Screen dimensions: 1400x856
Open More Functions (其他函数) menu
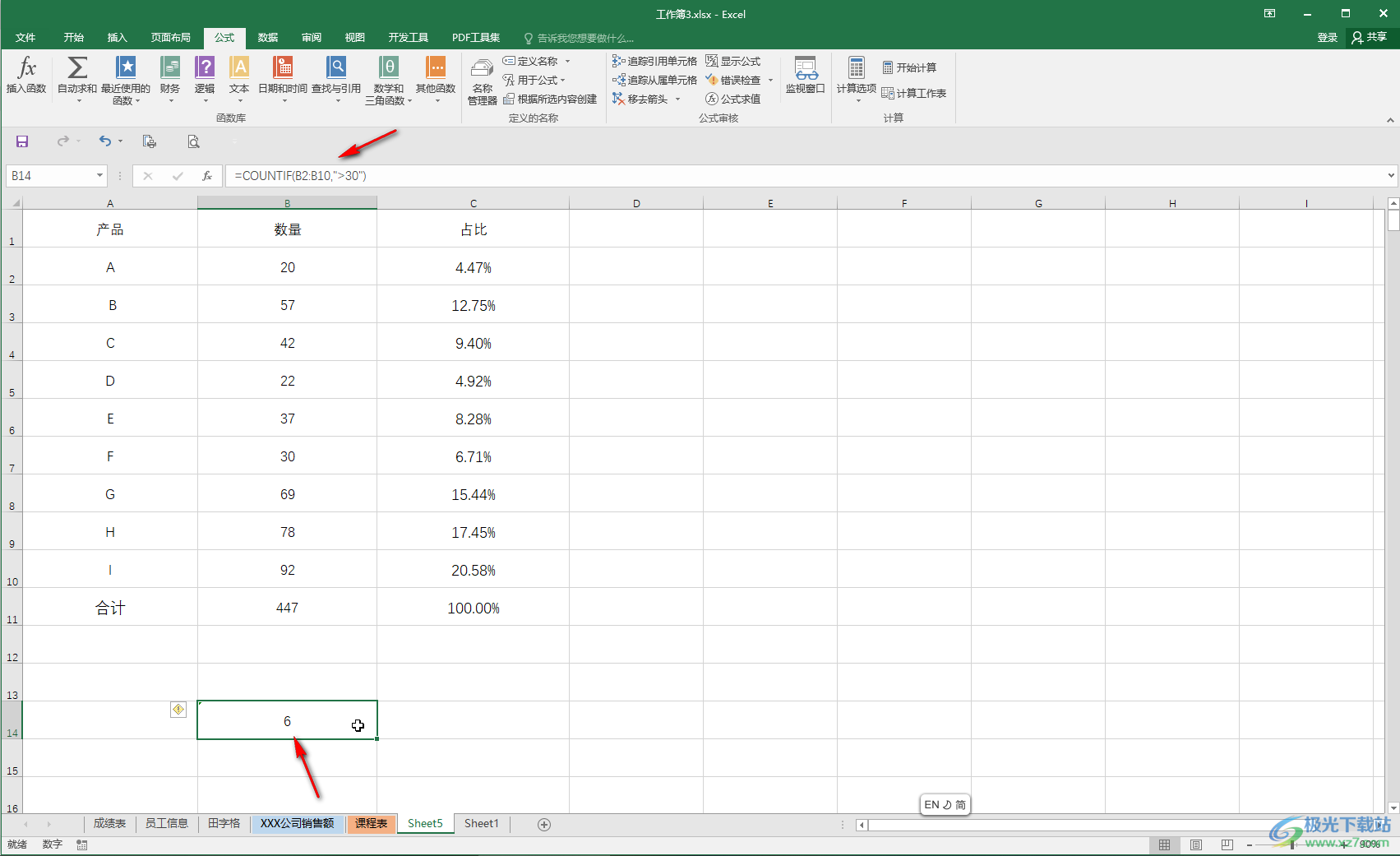coord(436,80)
